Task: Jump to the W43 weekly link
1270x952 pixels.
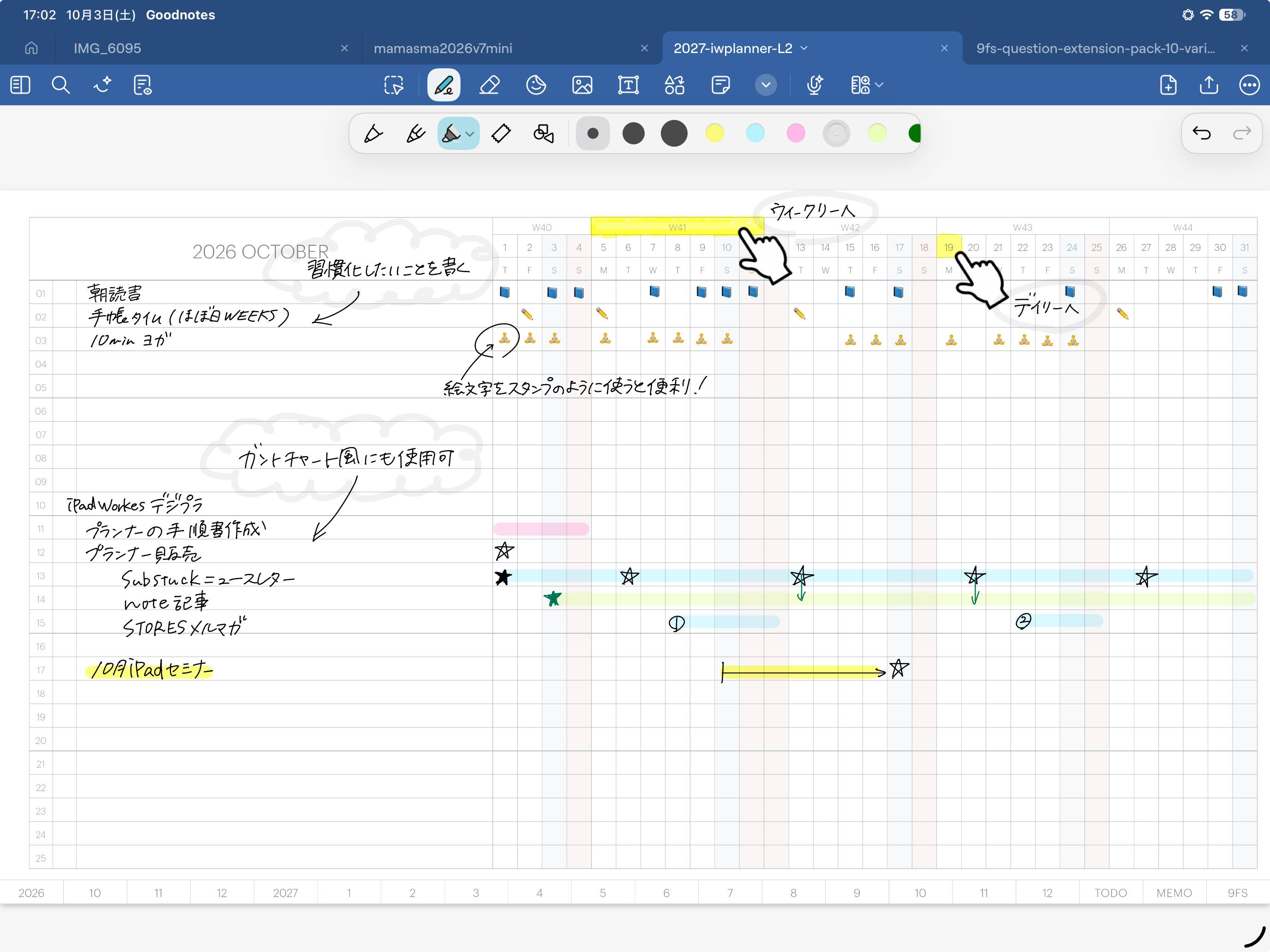Action: coord(1023,228)
